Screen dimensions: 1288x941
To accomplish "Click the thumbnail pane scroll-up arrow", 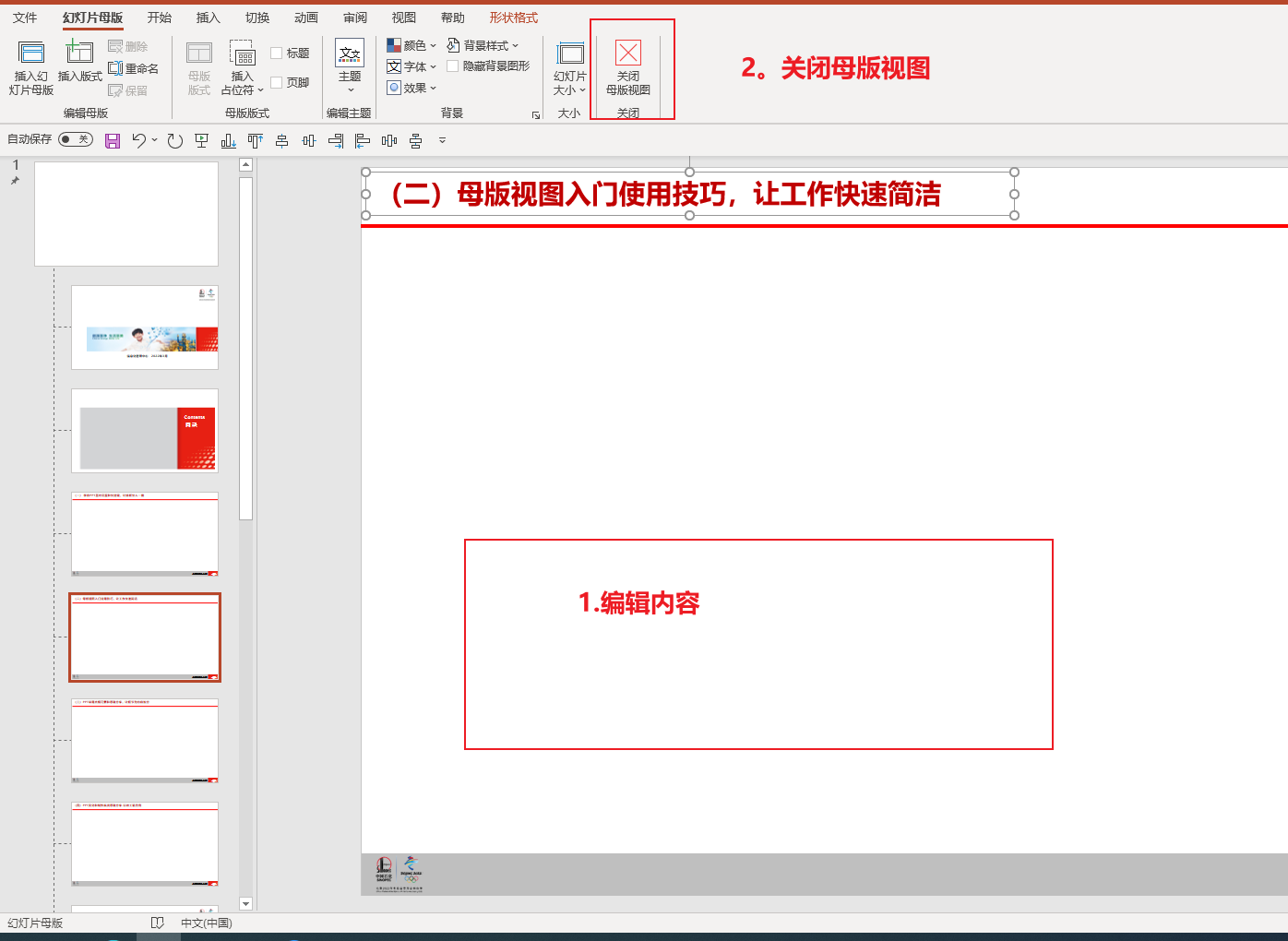I will click(245, 165).
